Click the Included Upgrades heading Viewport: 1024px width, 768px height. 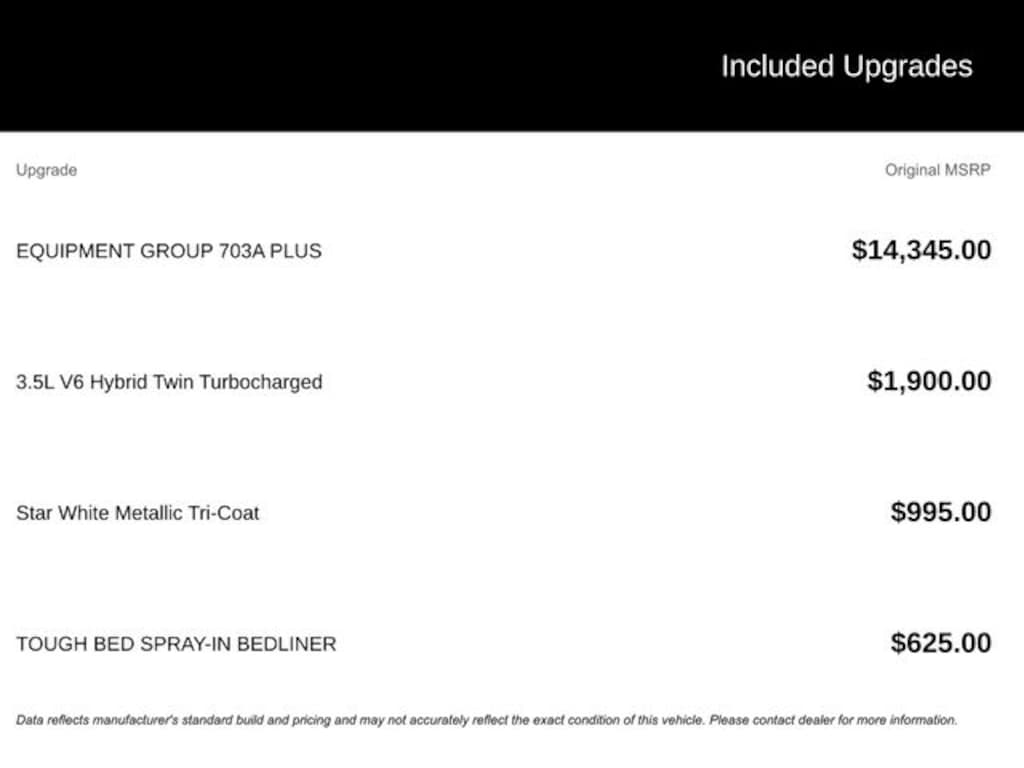[x=846, y=66]
